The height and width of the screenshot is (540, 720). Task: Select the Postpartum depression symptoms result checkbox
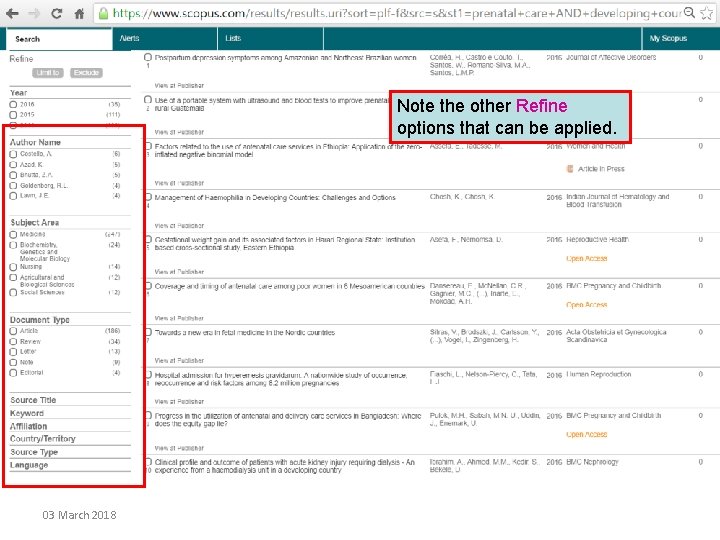(148, 57)
